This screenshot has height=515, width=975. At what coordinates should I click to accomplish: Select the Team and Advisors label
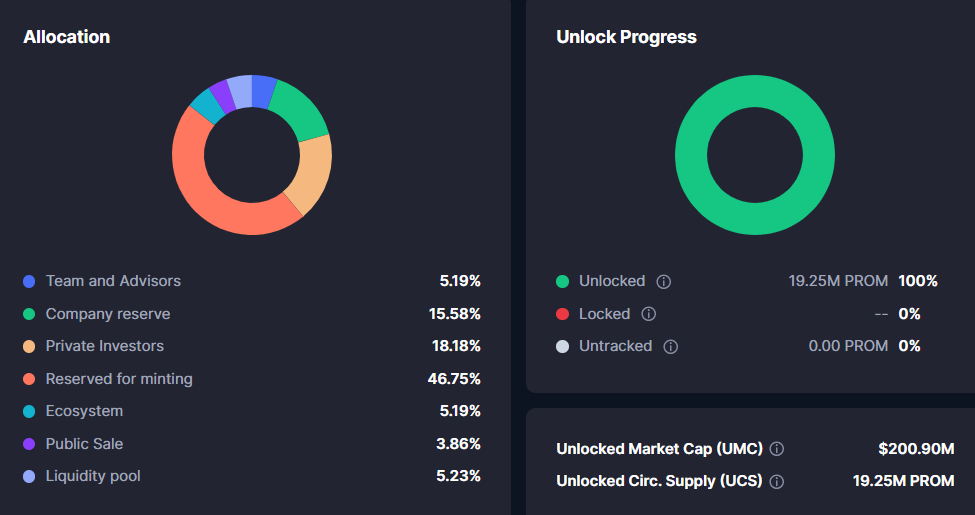(x=113, y=281)
